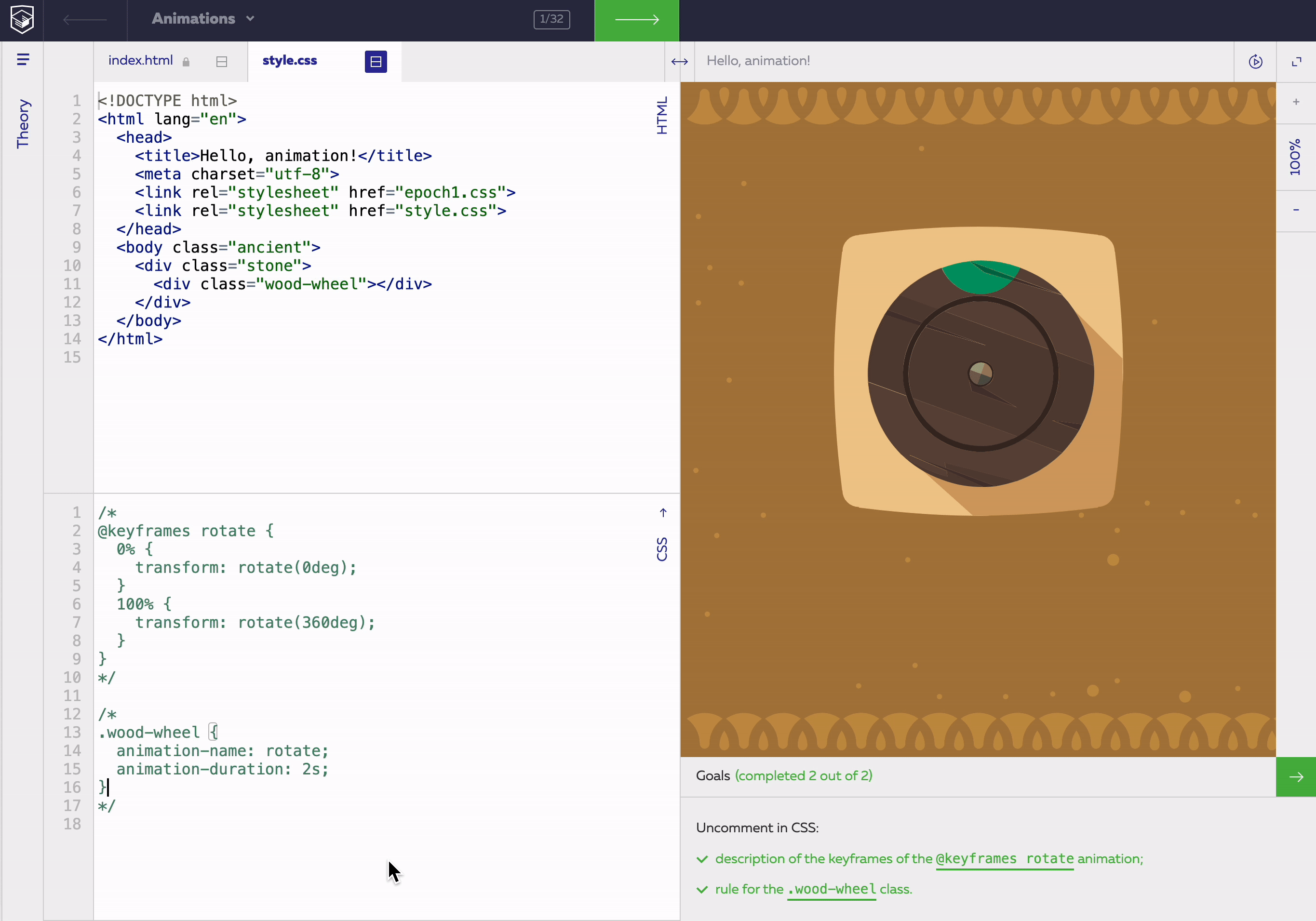Open the Animations lesson dropdown

tap(202, 19)
